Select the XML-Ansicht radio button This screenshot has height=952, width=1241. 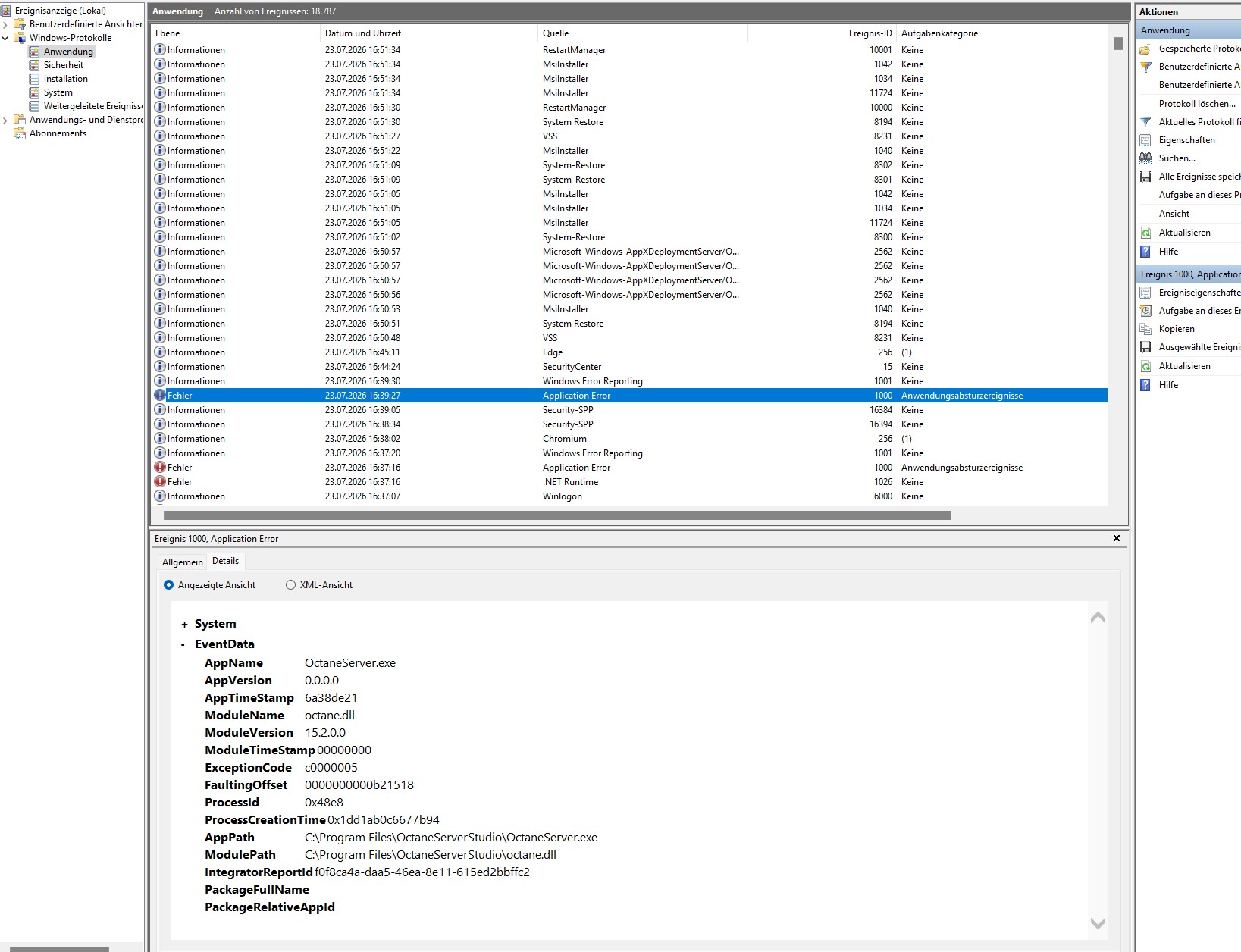click(290, 585)
